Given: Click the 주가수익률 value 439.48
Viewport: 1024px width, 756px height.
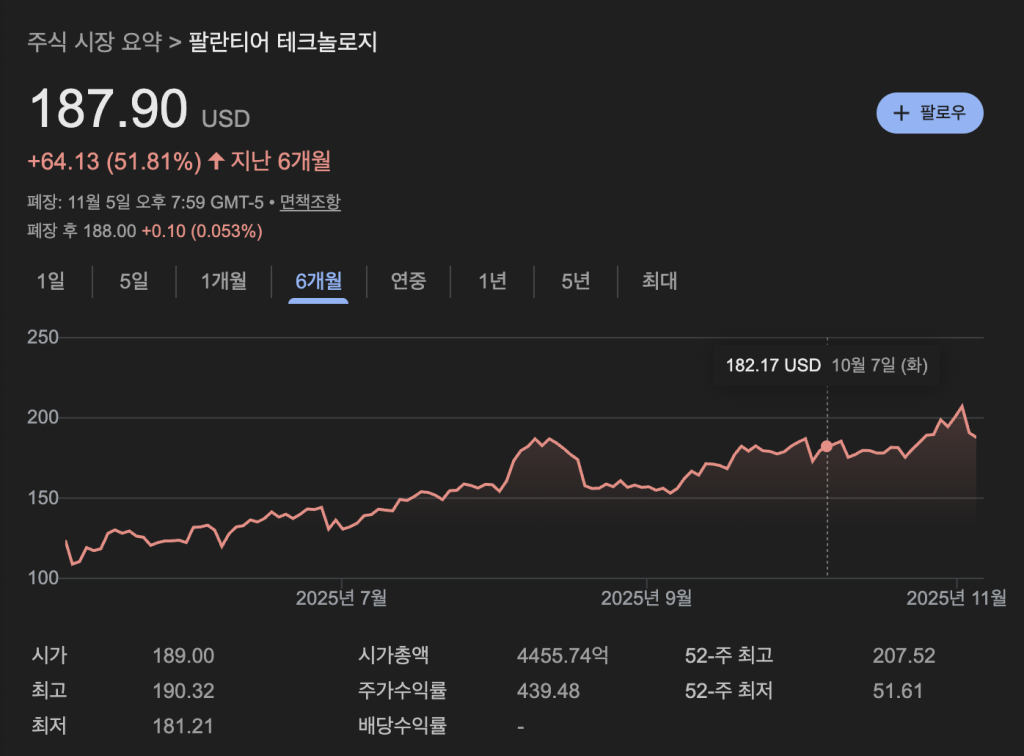Looking at the screenshot, I should 548,691.
